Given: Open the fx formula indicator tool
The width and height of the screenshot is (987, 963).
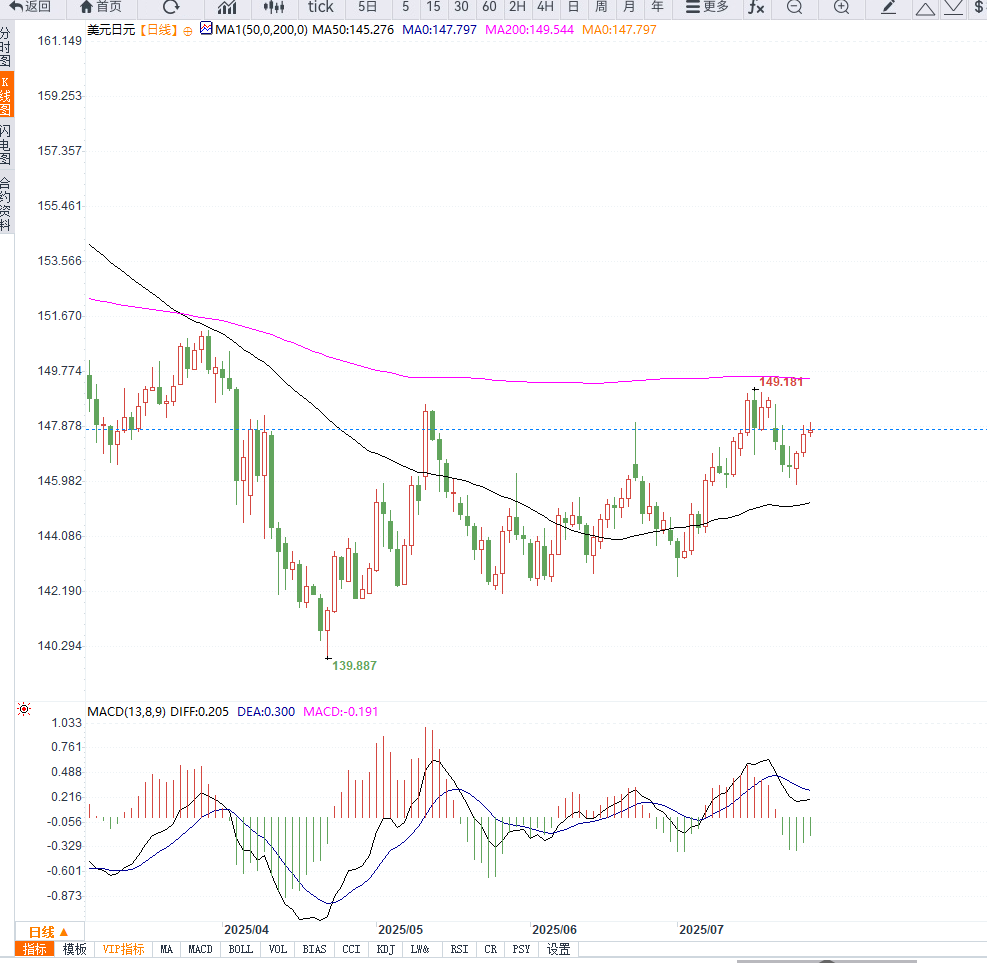Looking at the screenshot, I should pos(756,7).
